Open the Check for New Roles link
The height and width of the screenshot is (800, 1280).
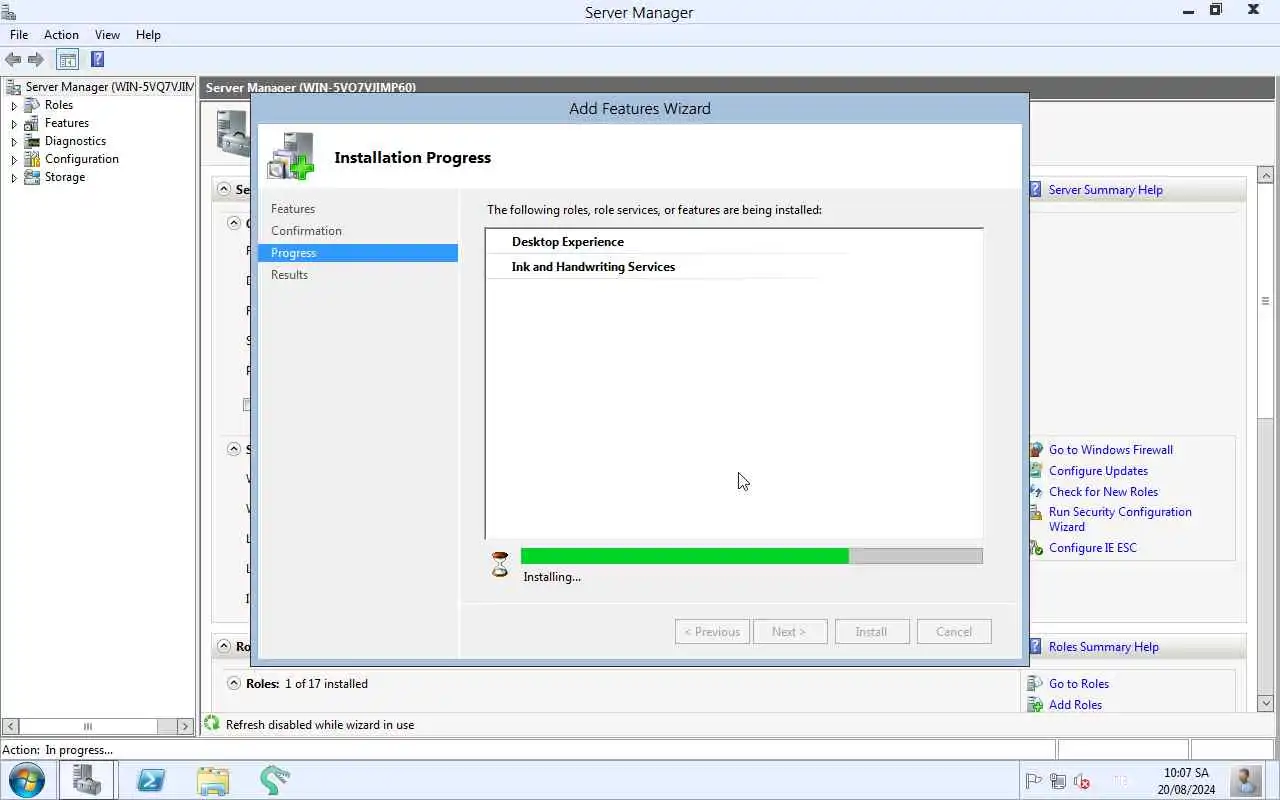[x=1103, y=492]
